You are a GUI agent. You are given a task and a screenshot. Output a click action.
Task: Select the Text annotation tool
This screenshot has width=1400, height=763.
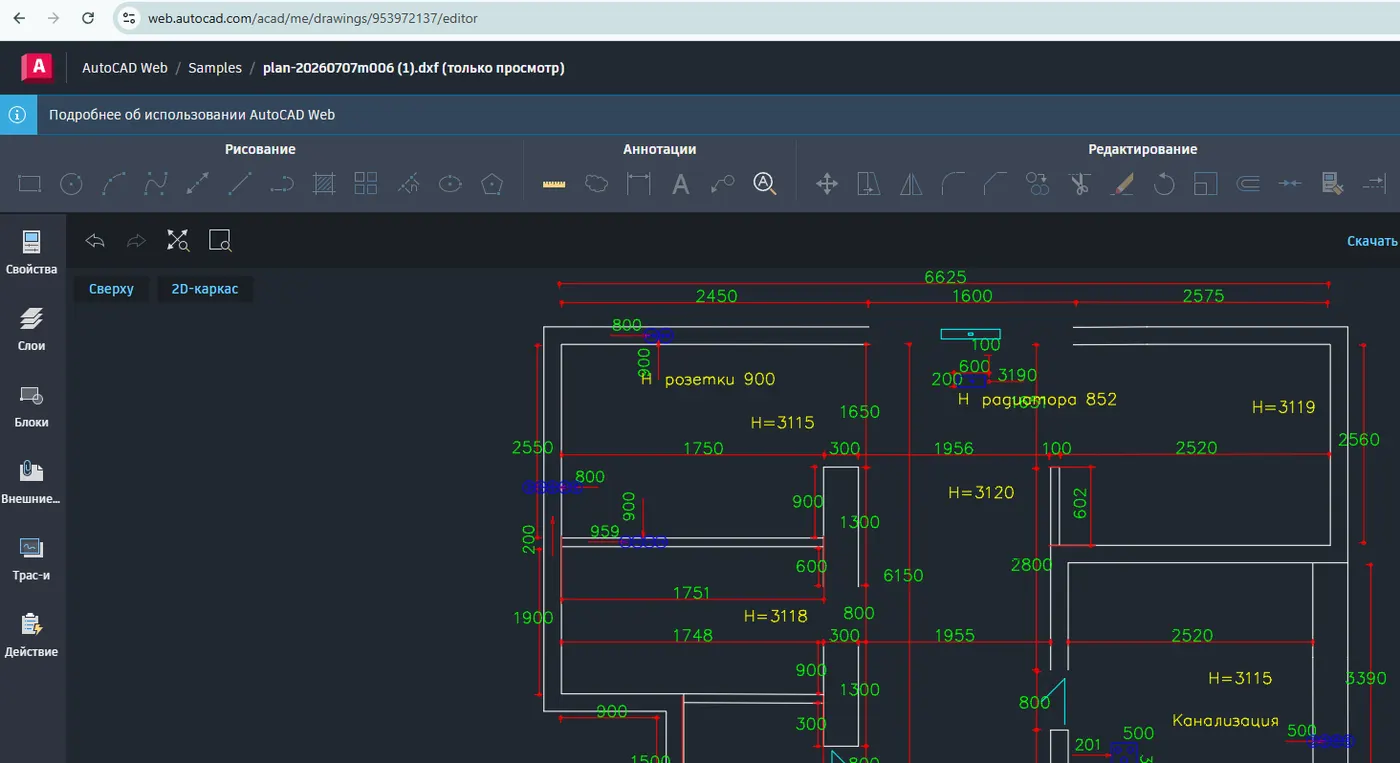681,183
